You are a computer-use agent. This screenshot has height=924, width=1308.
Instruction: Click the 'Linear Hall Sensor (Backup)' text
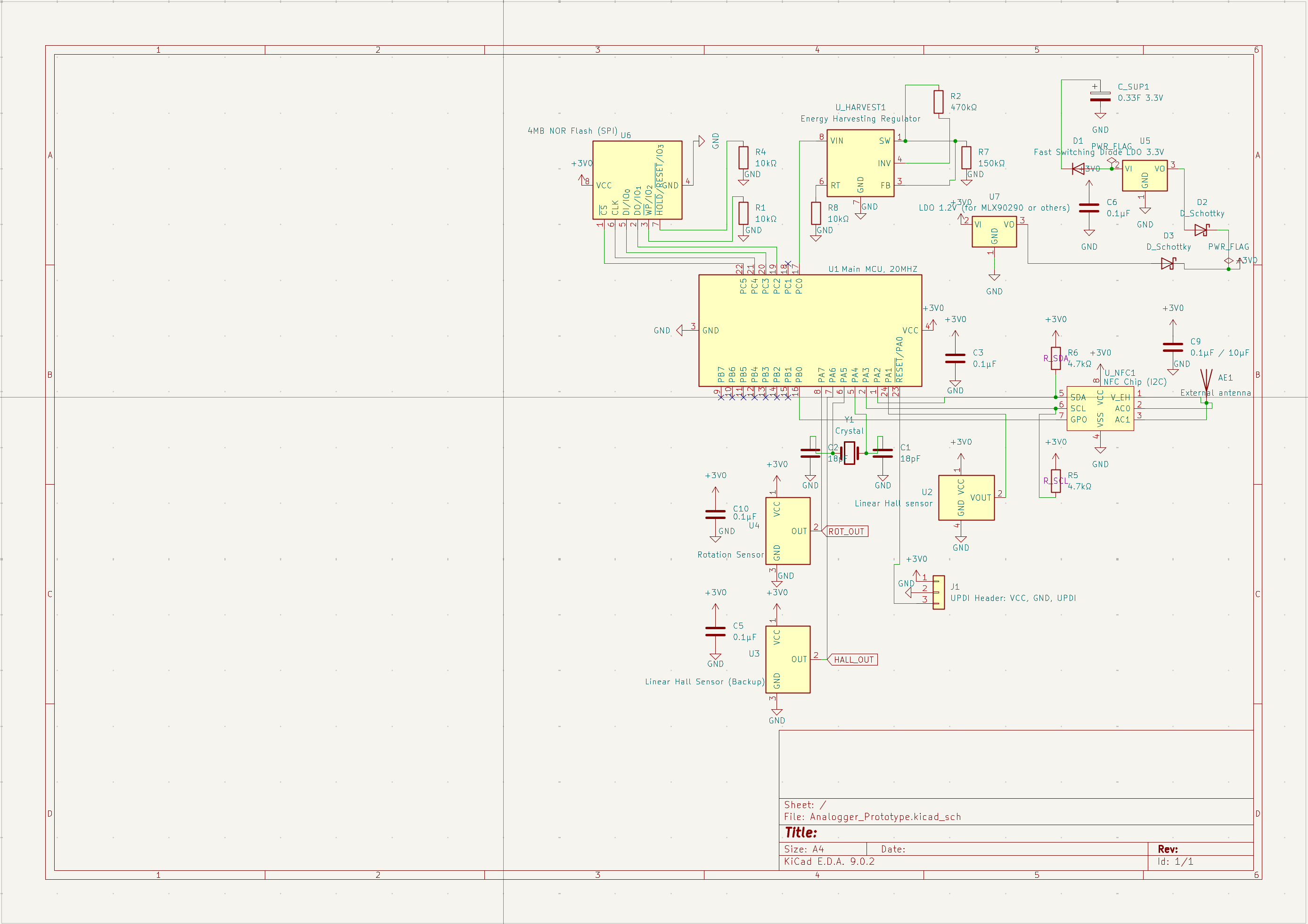pos(705,682)
